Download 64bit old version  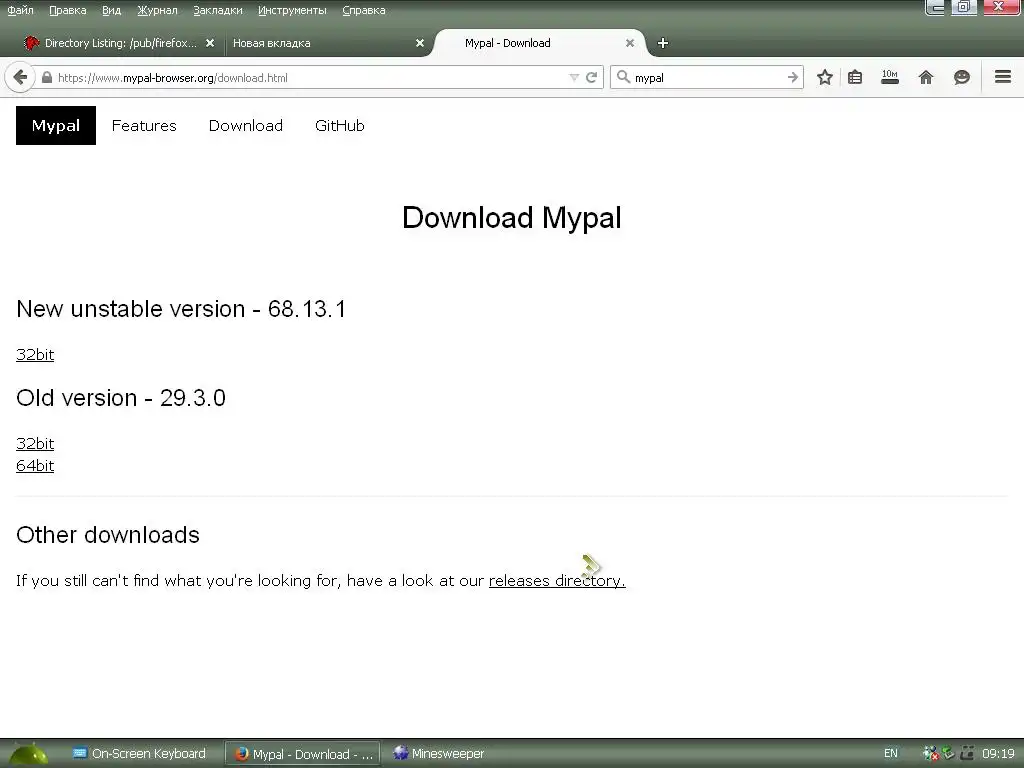[x=35, y=466]
